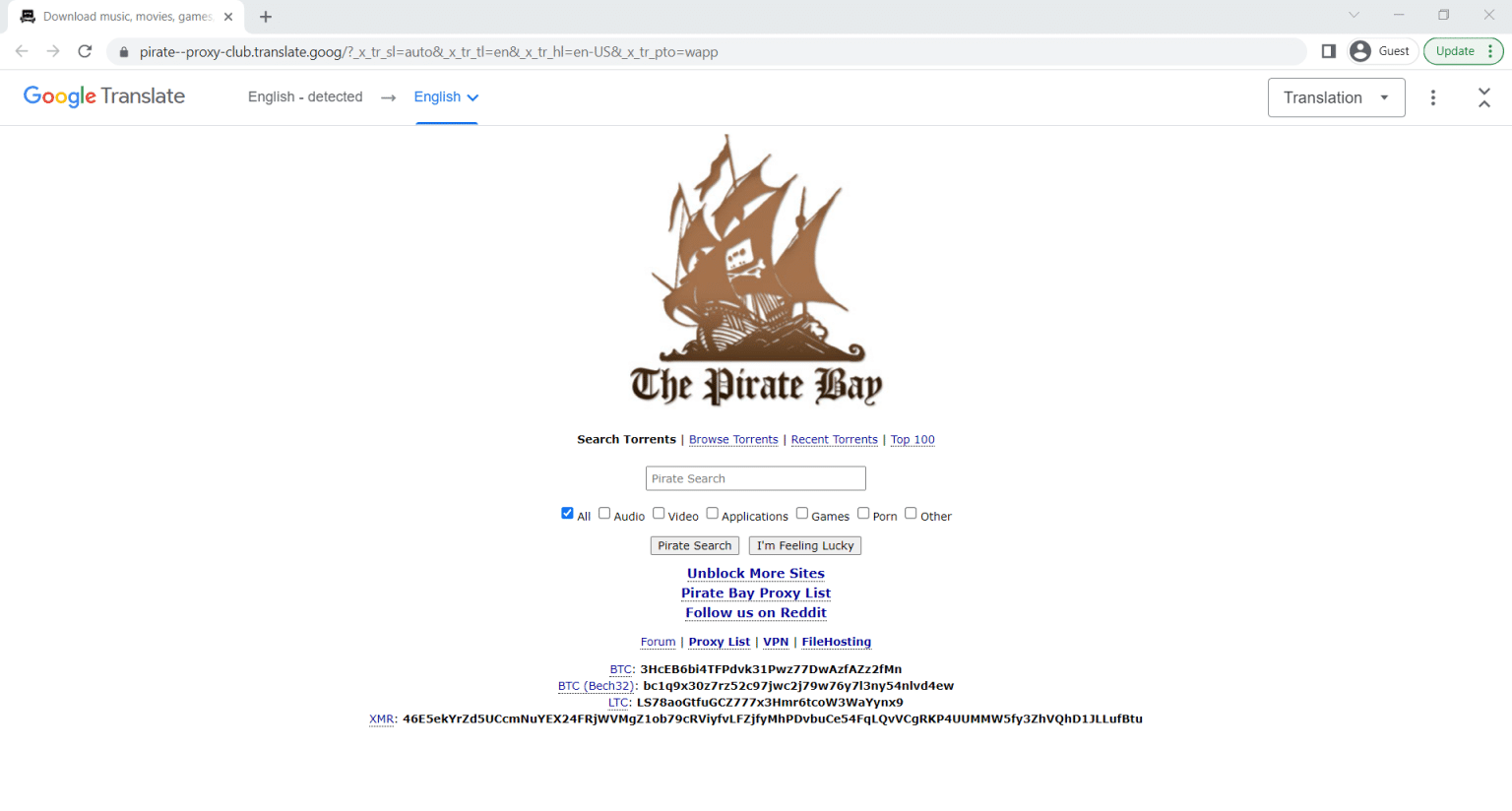Open the footer Proxy List link
The height and width of the screenshot is (811, 1512).
[x=720, y=642]
